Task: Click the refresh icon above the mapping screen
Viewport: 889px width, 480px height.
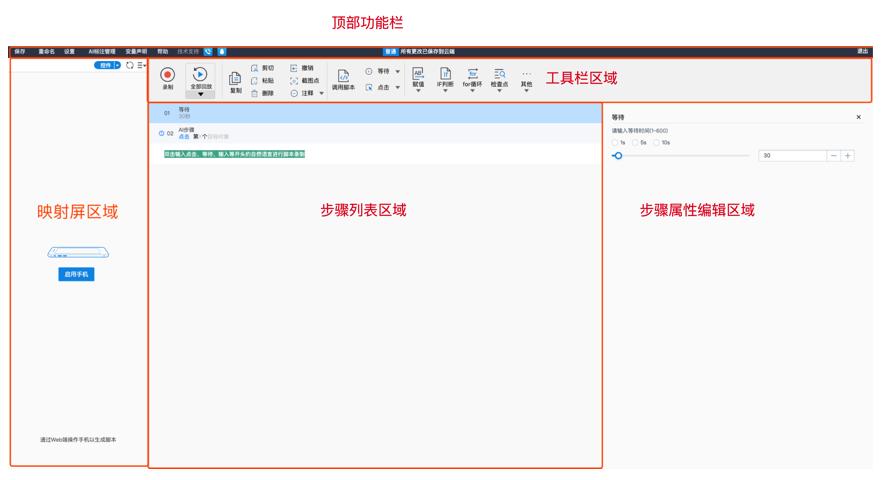Action: click(x=129, y=65)
